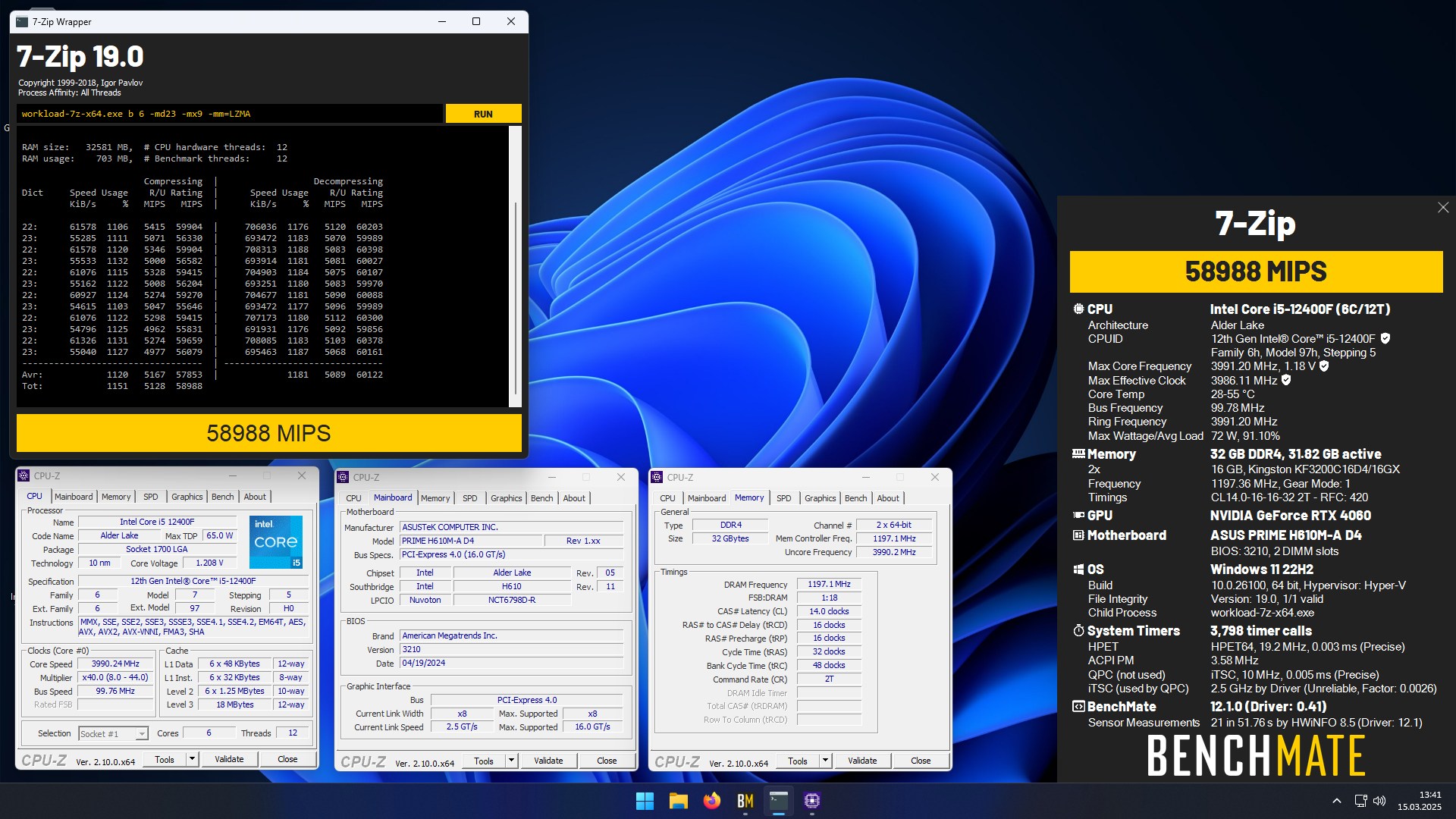The image size is (1456, 819).
Task: Click the 7-Zip Wrapper title bar icon
Action: pos(22,21)
